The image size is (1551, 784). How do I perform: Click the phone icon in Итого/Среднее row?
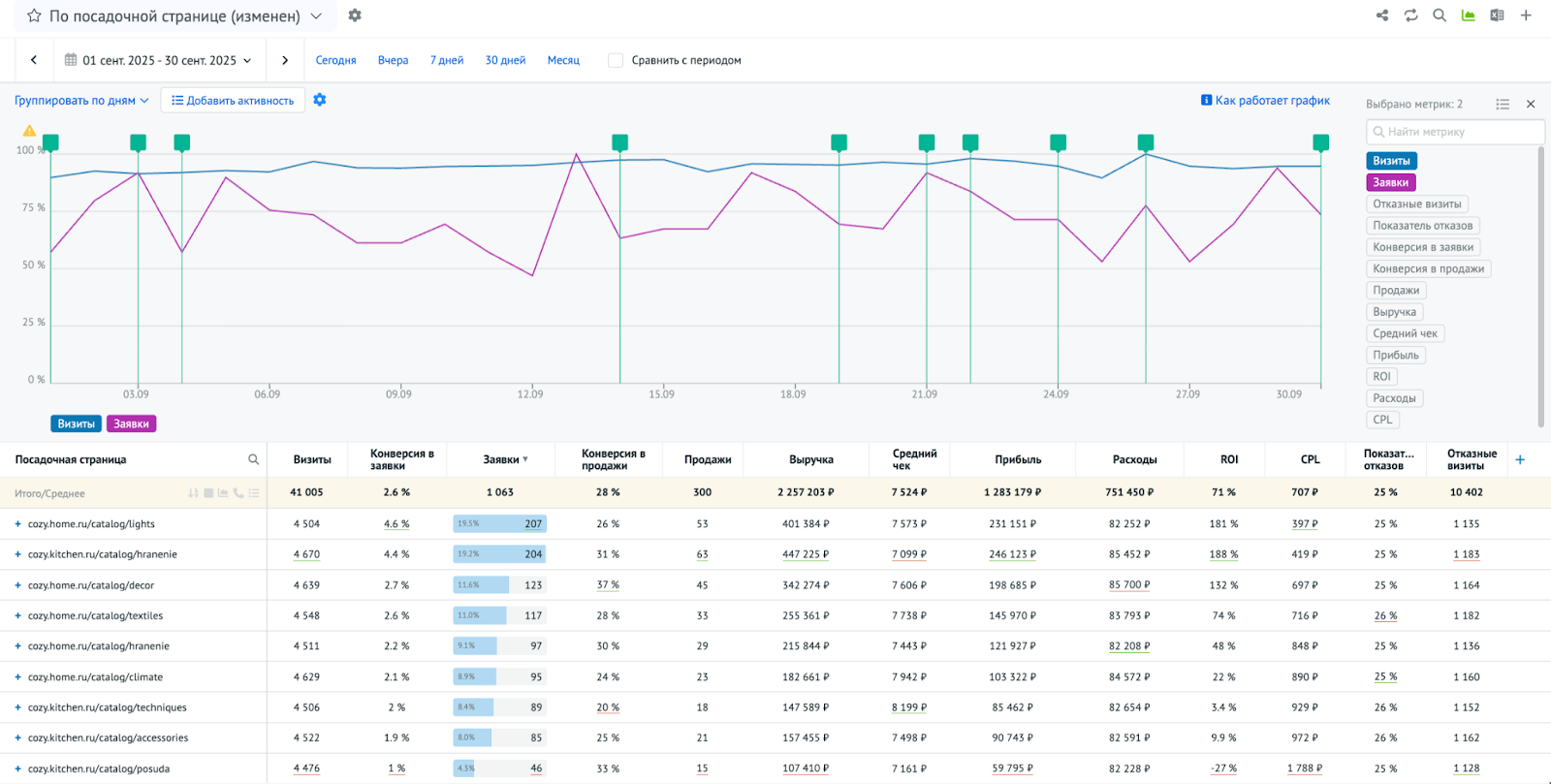tap(238, 493)
